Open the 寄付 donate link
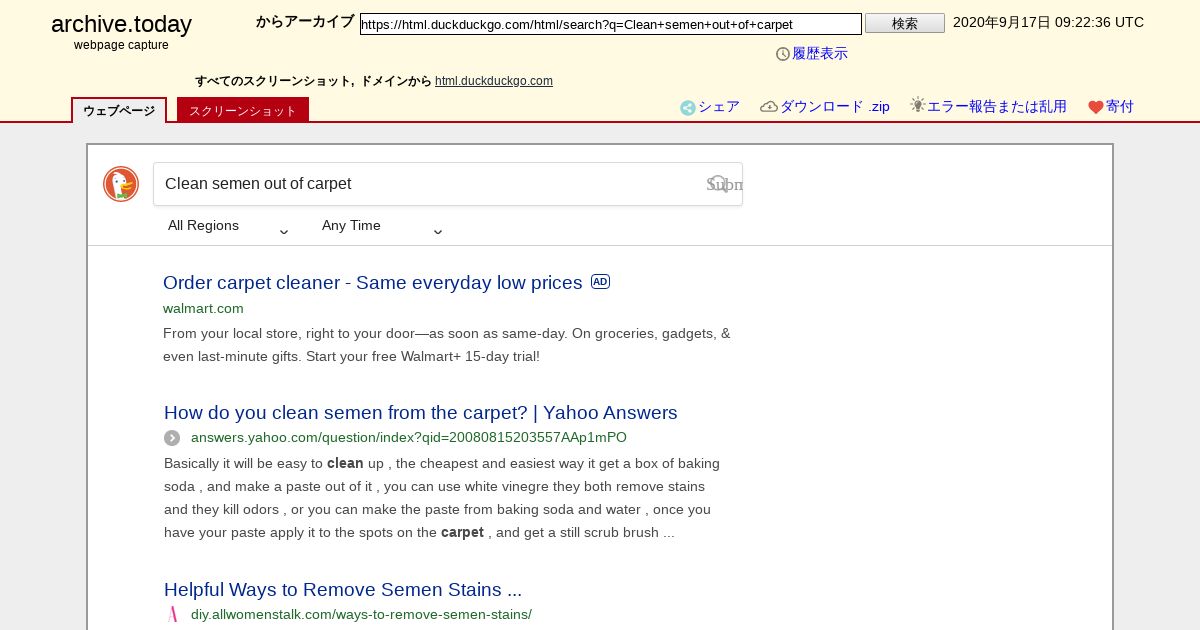Image resolution: width=1200 pixels, height=630 pixels. [x=1120, y=107]
